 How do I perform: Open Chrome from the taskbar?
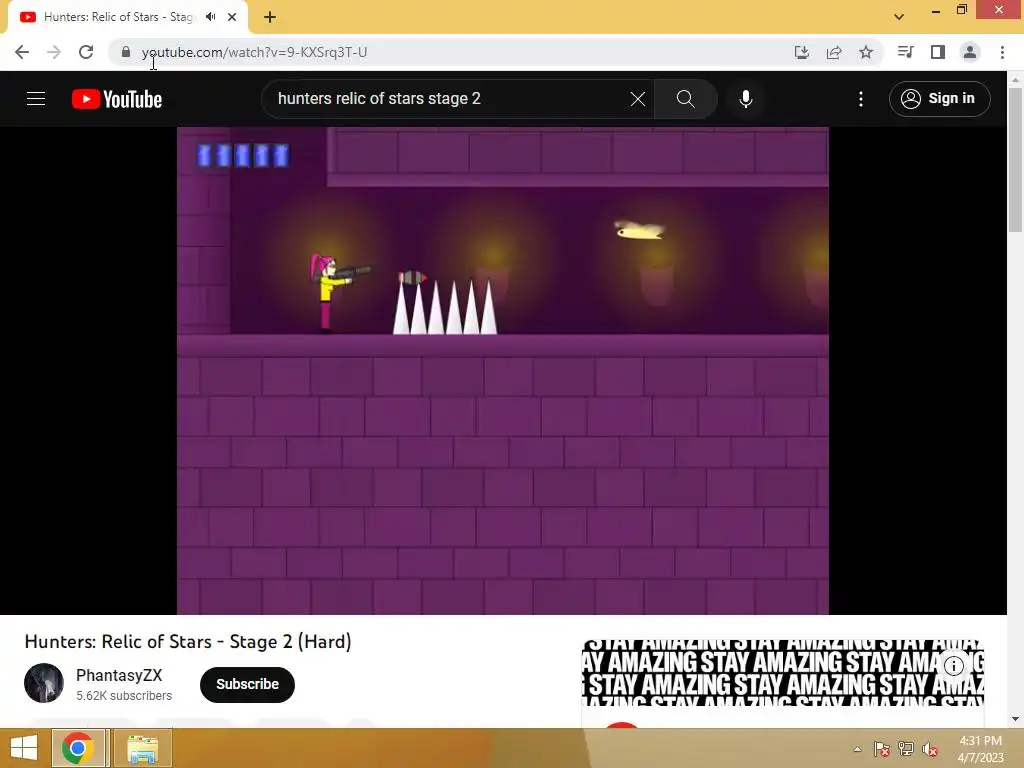pyautogui.click(x=78, y=748)
